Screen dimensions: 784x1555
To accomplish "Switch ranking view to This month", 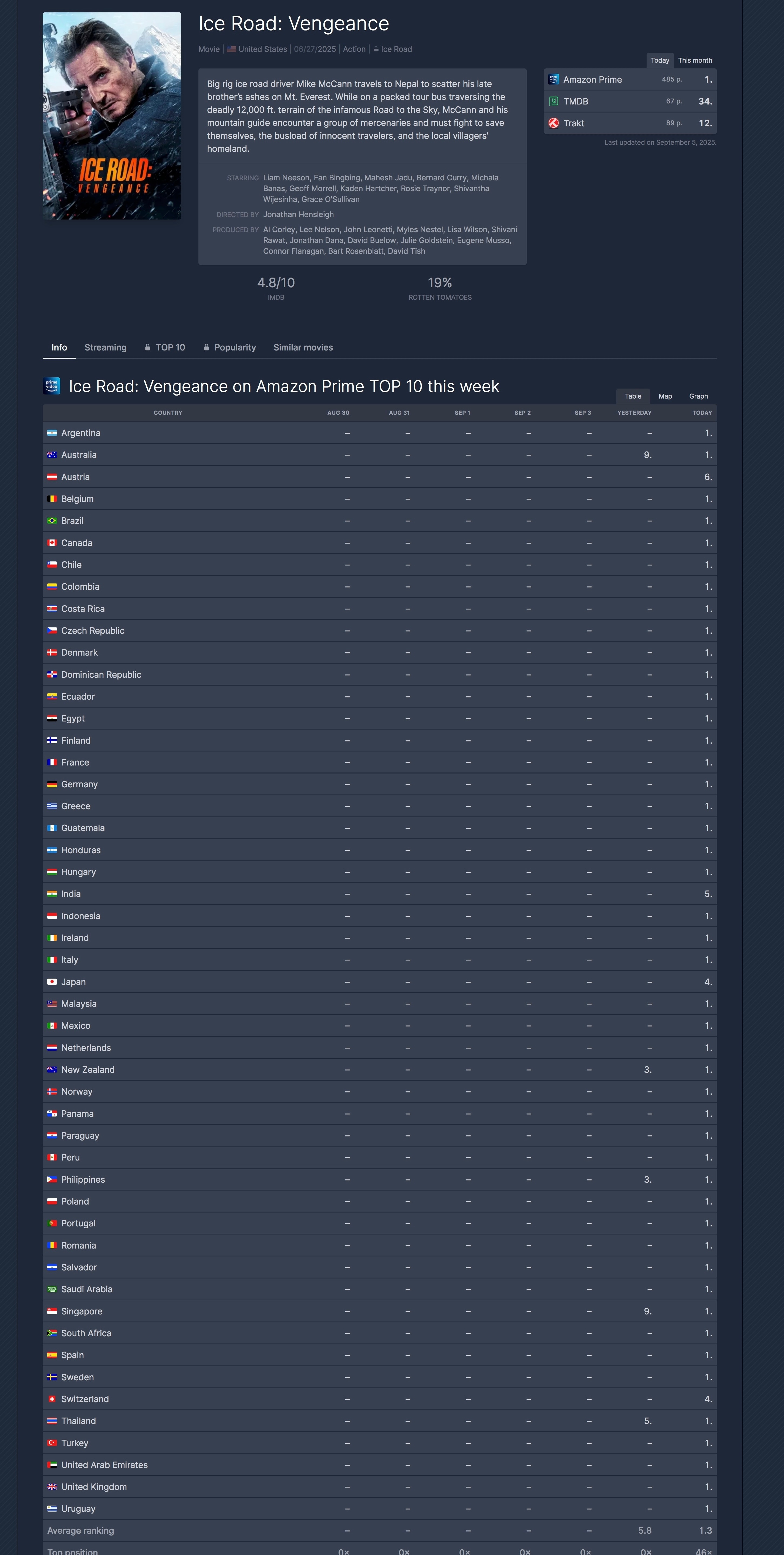I will [x=695, y=60].
